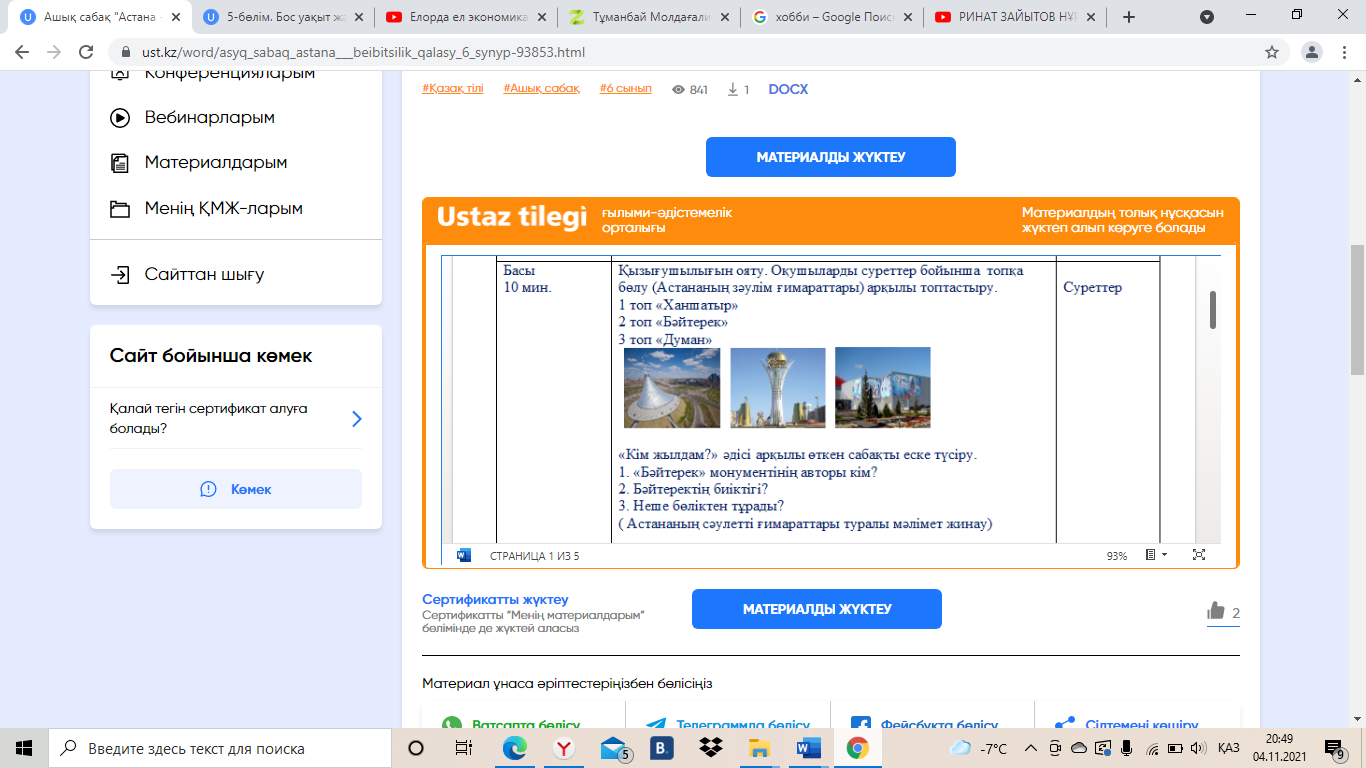Open a new browser tab
This screenshot has width=1366, height=768.
click(1129, 17)
